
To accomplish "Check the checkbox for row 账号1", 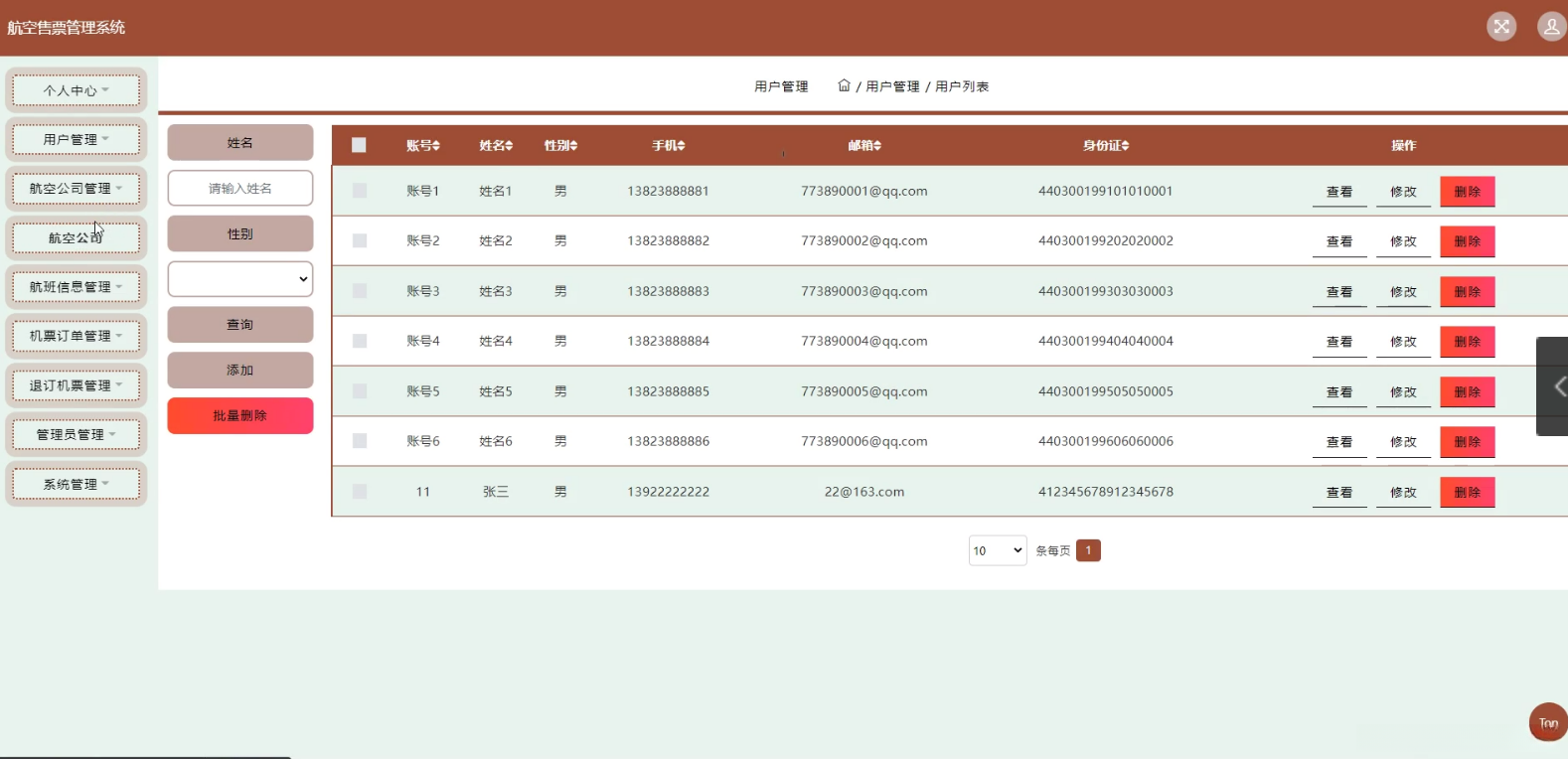I will click(360, 191).
